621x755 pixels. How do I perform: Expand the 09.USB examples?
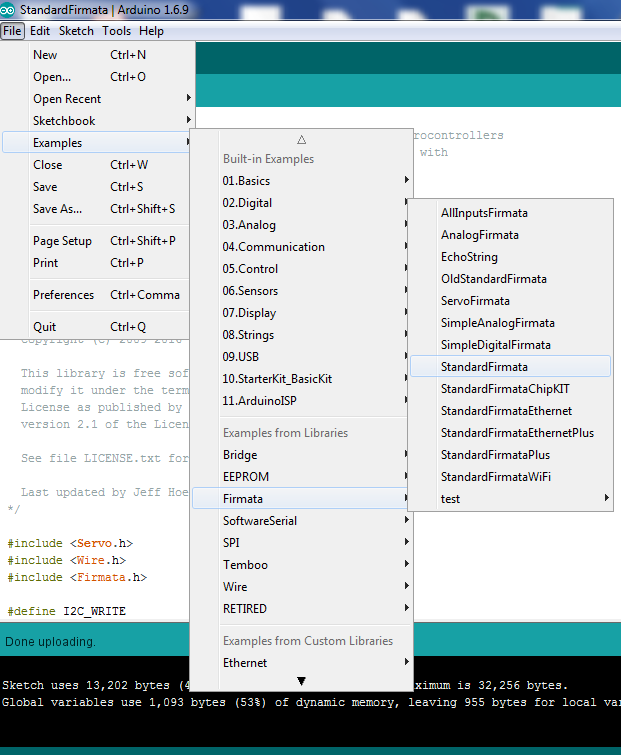point(301,357)
